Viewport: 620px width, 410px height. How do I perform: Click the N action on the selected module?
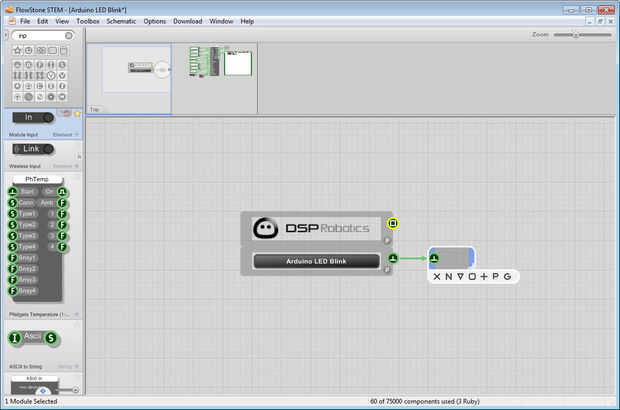[448, 276]
